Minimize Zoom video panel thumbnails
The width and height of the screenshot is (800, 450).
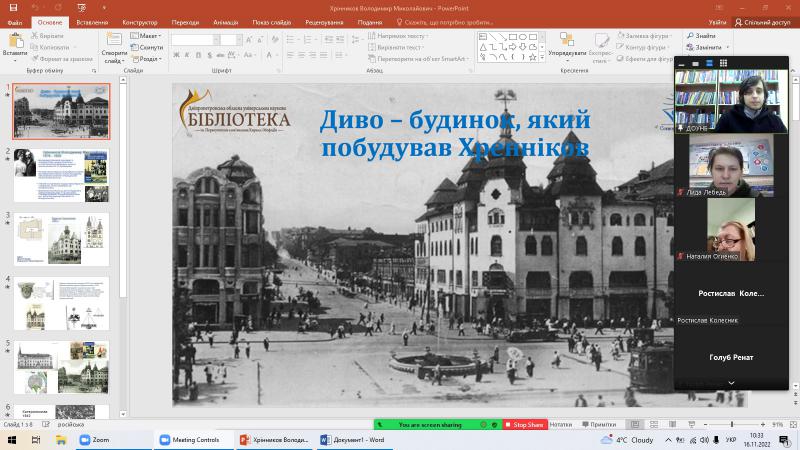(x=682, y=64)
